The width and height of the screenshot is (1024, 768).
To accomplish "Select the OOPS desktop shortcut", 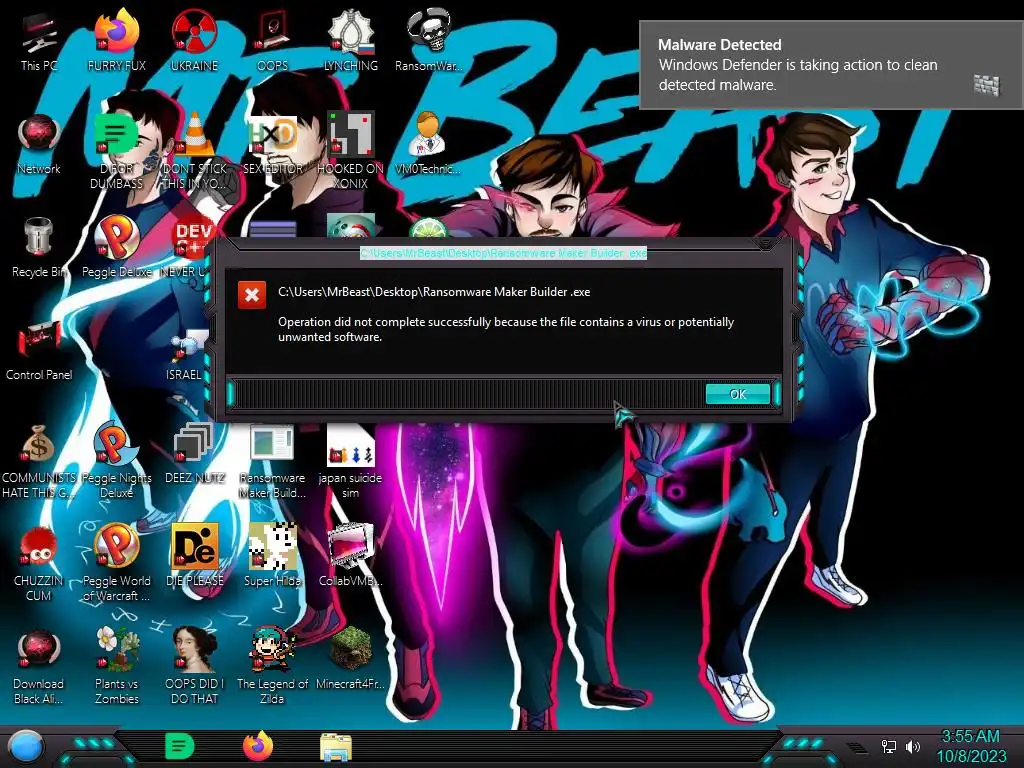I will [272, 40].
